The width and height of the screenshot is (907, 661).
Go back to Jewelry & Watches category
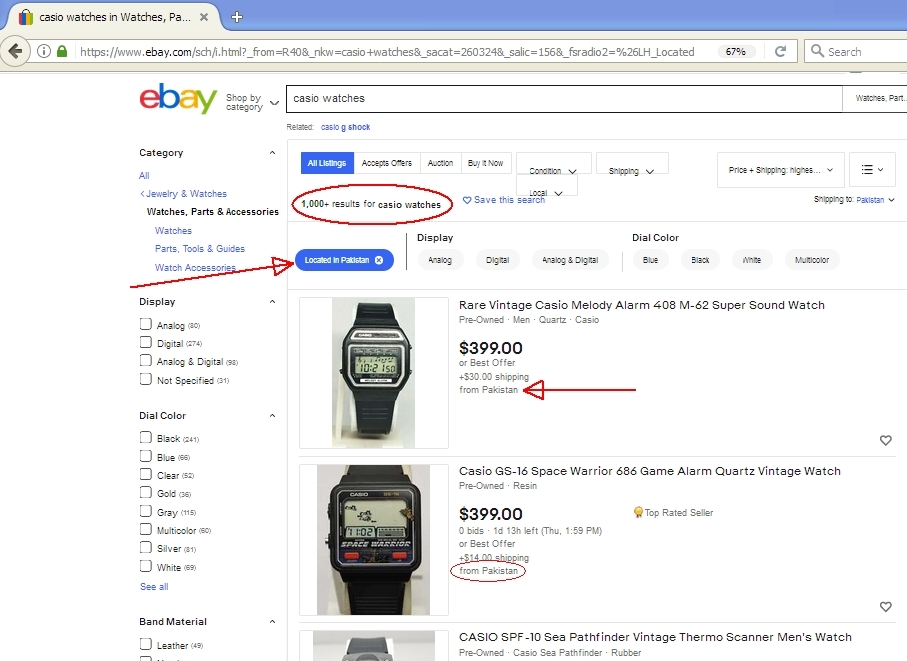point(183,194)
